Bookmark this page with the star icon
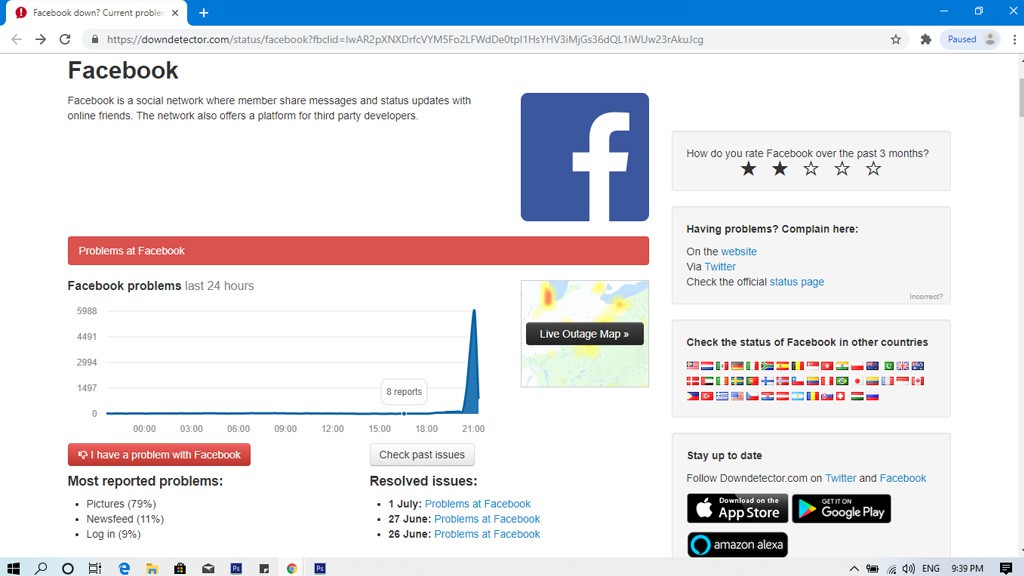1024x576 pixels. [x=895, y=39]
